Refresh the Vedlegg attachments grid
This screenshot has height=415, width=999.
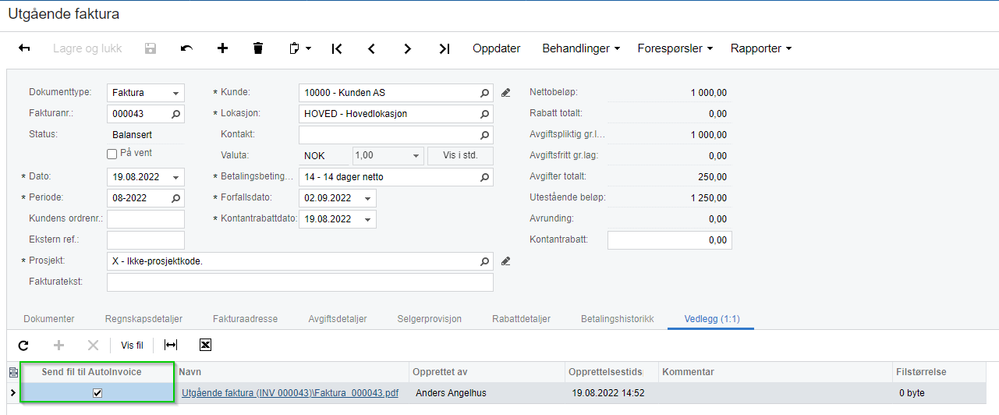pos(24,346)
